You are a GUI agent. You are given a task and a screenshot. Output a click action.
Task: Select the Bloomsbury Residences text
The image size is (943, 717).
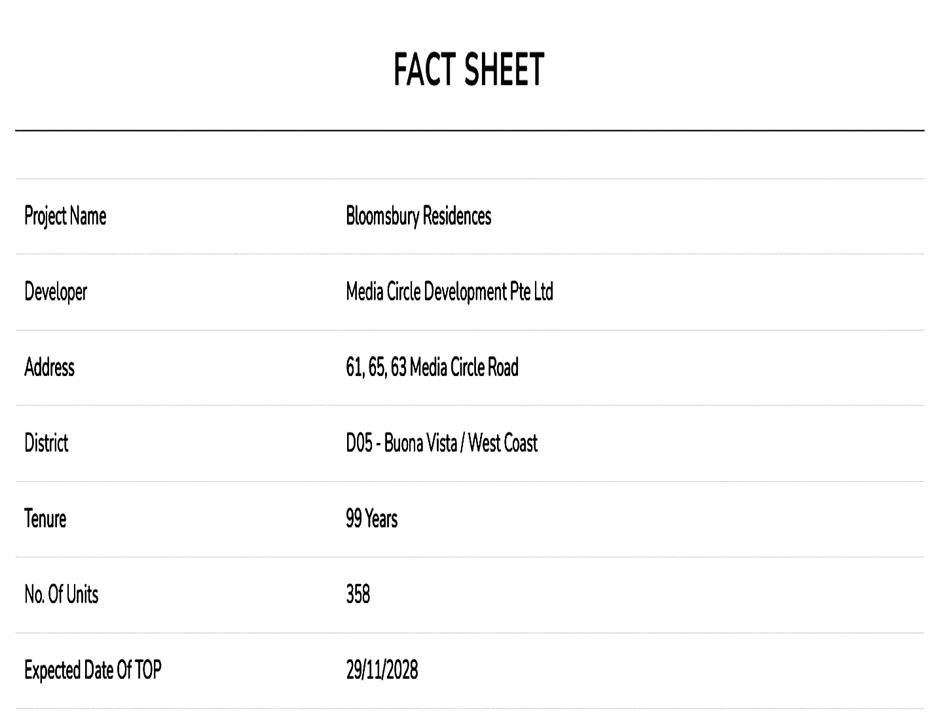(x=418, y=216)
